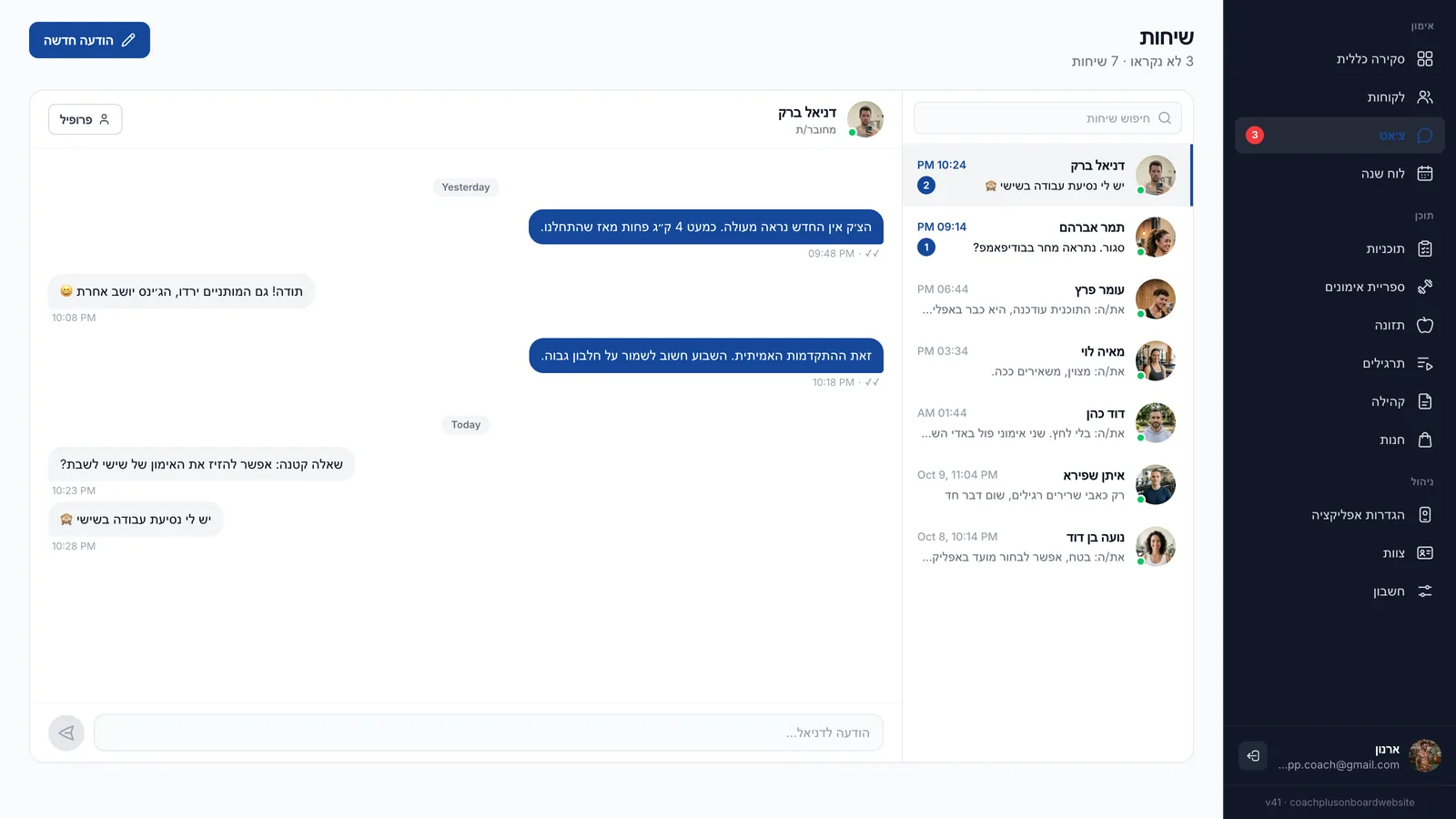1456x819 pixels.
Task: Open ספריית אימונים dumbbell icon
Action: coord(1425,288)
